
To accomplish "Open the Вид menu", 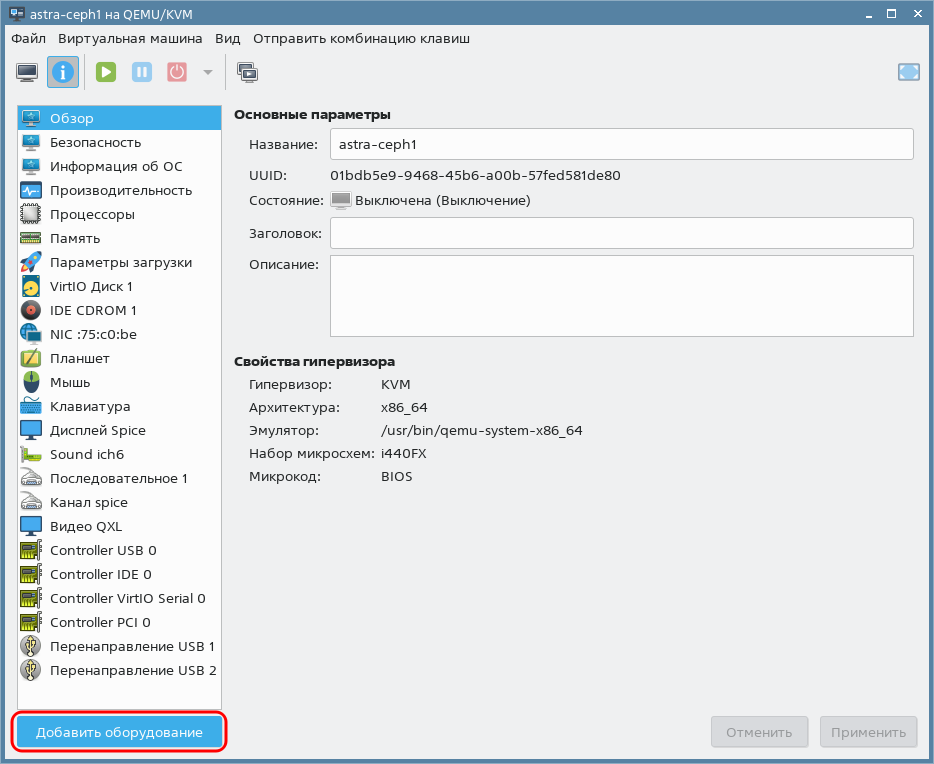I will coord(227,39).
